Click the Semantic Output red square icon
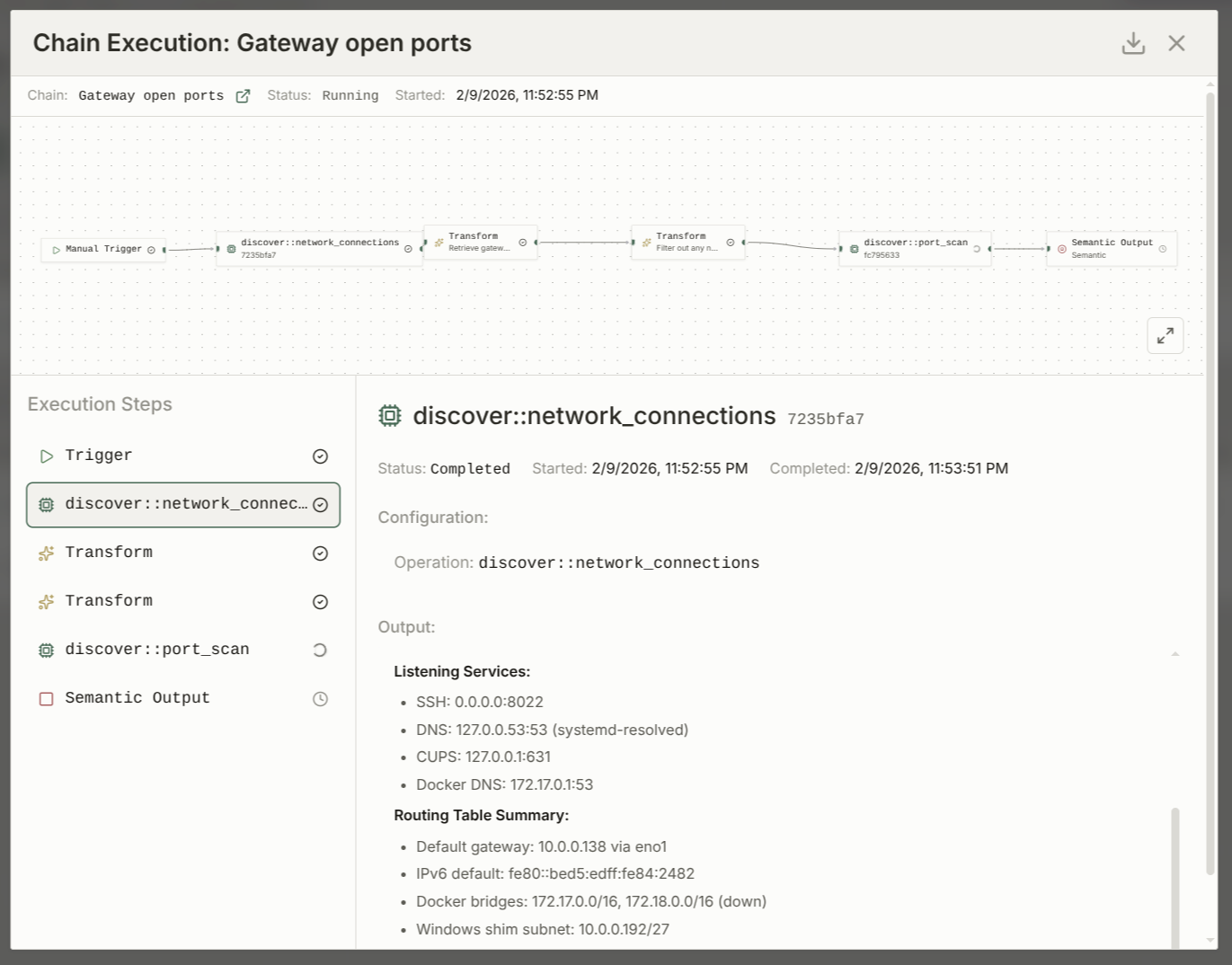 point(47,699)
